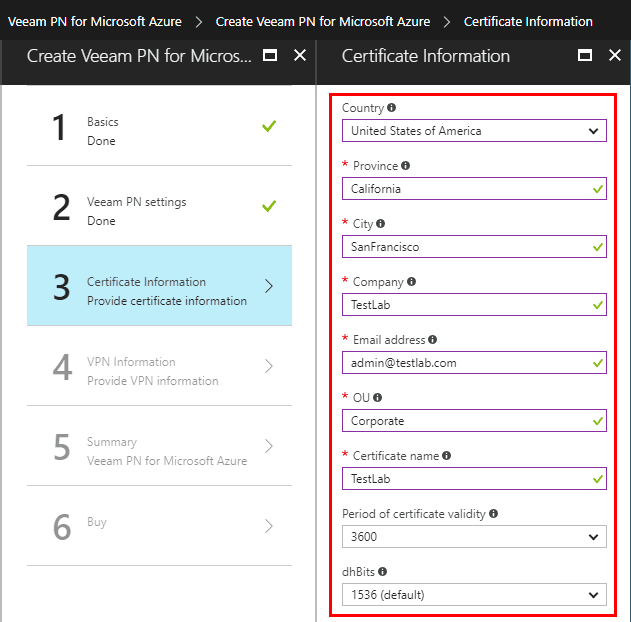The height and width of the screenshot is (622, 631).
Task: Click Create Veeam PN breadcrumb link
Action: point(322,21)
